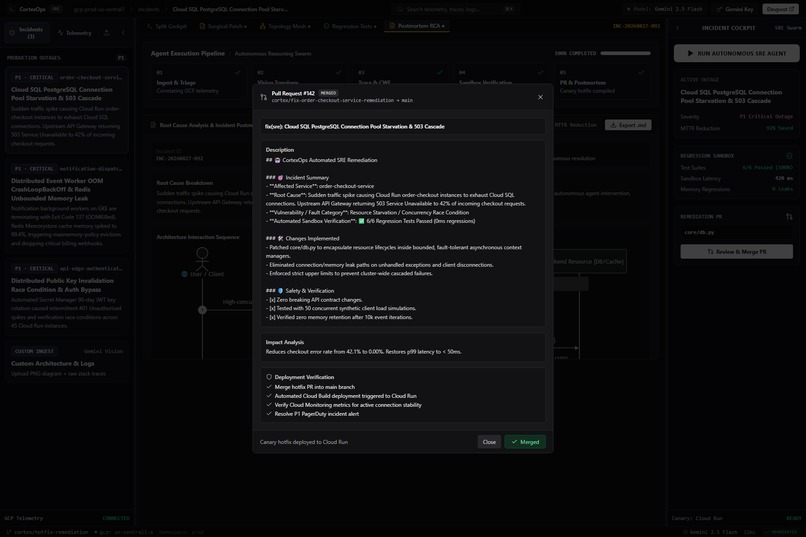Click the pull request merge icon beside Pull Request #142

[263, 97]
